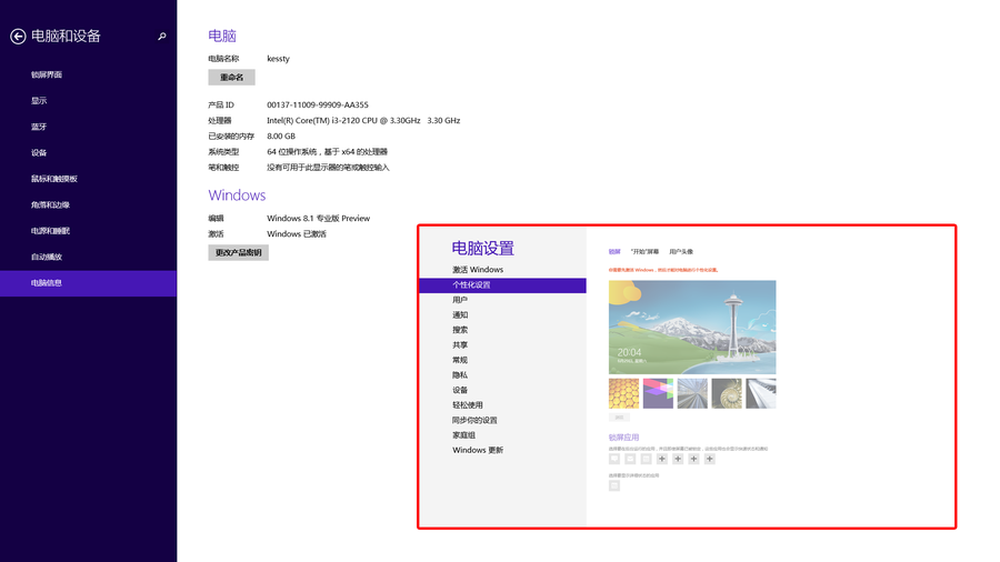Image resolution: width=1000 pixels, height=562 pixels.
Task: Click the Intel Core i3-2120 processor text
Action: tap(364, 121)
